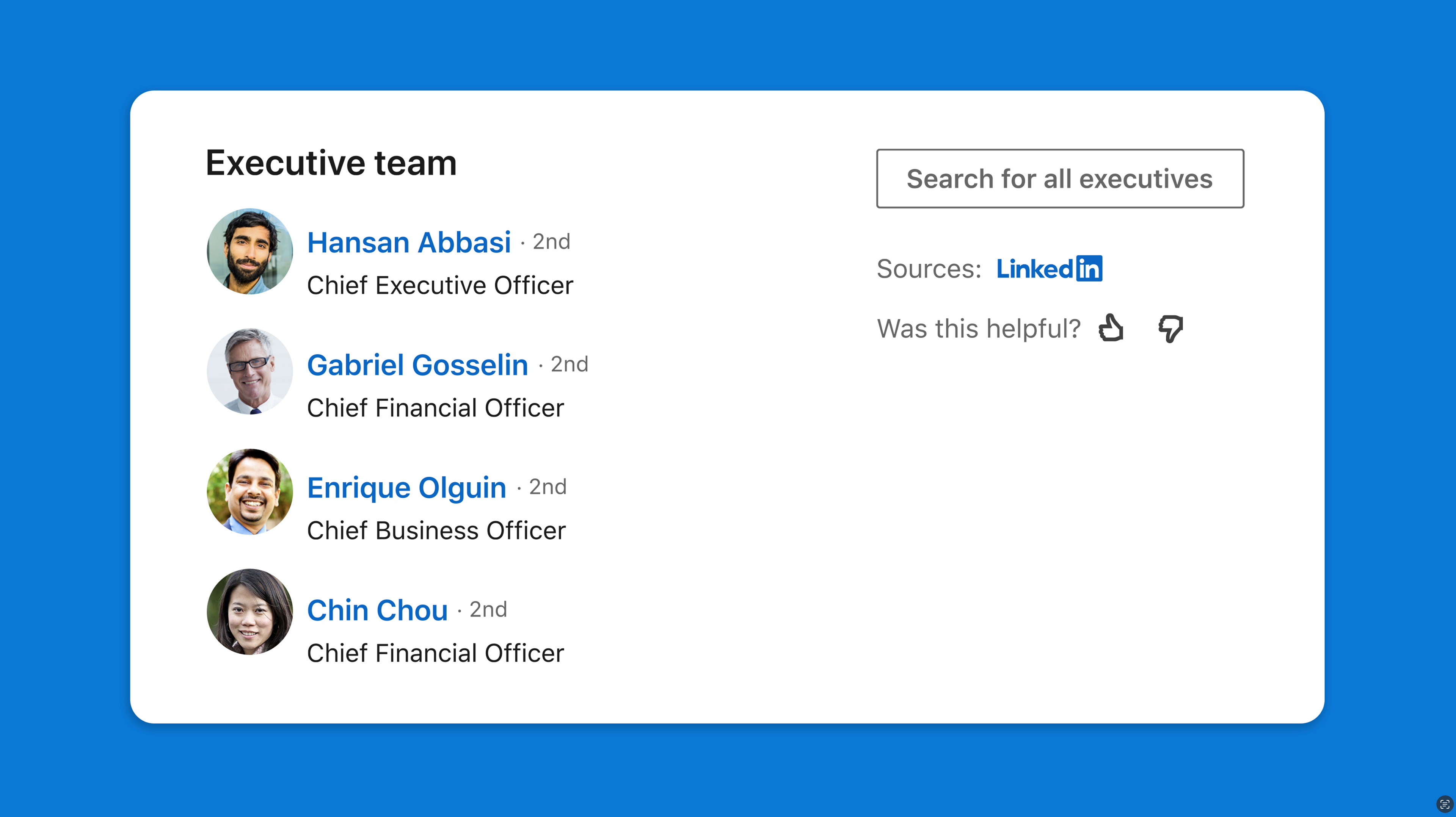Click Enrique Olguin's profile photo
The image size is (1456, 817).
250,491
